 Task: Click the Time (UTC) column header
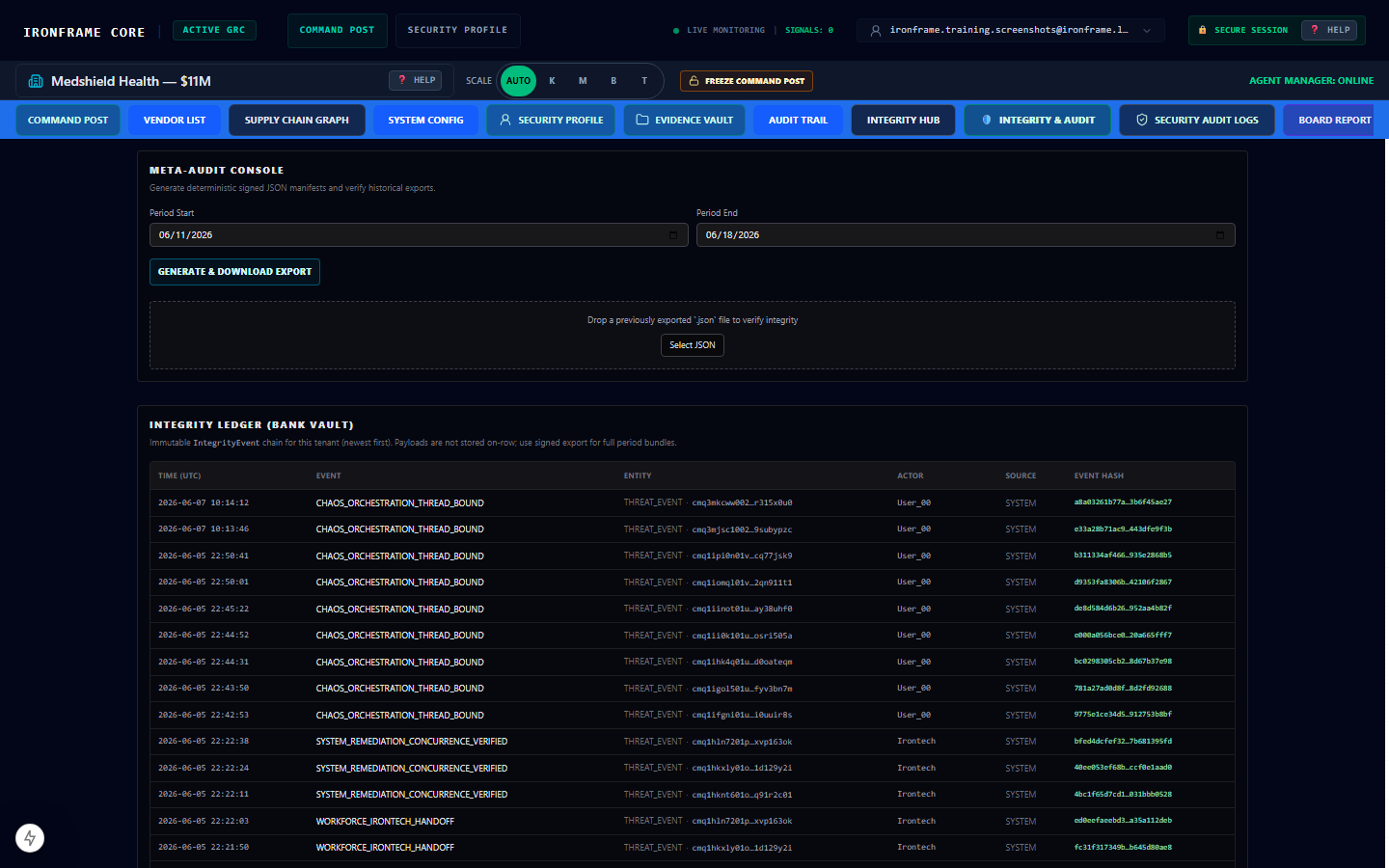179,475
